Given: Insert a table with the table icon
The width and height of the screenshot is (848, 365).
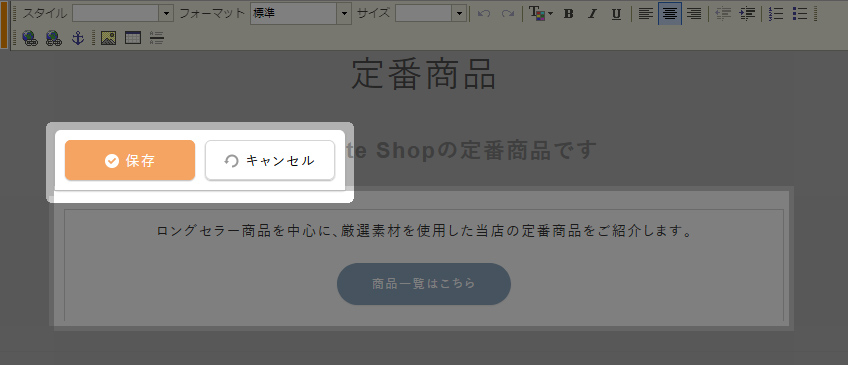Looking at the screenshot, I should [x=132, y=38].
